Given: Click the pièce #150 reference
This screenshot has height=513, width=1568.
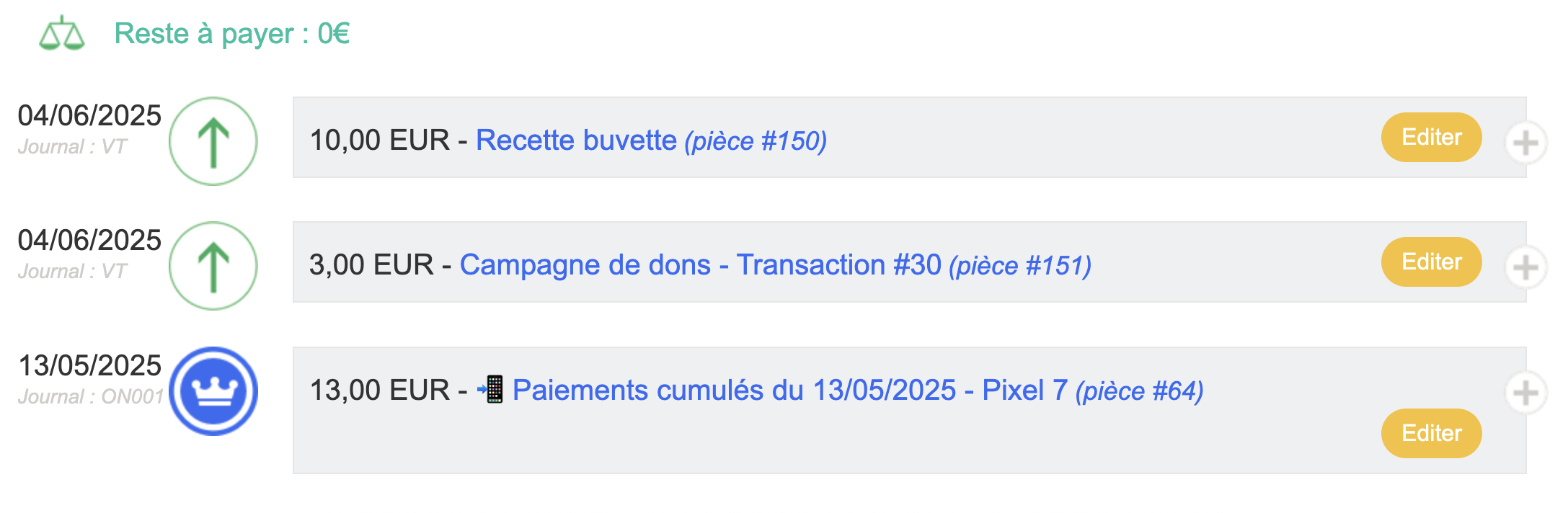Looking at the screenshot, I should (x=756, y=140).
